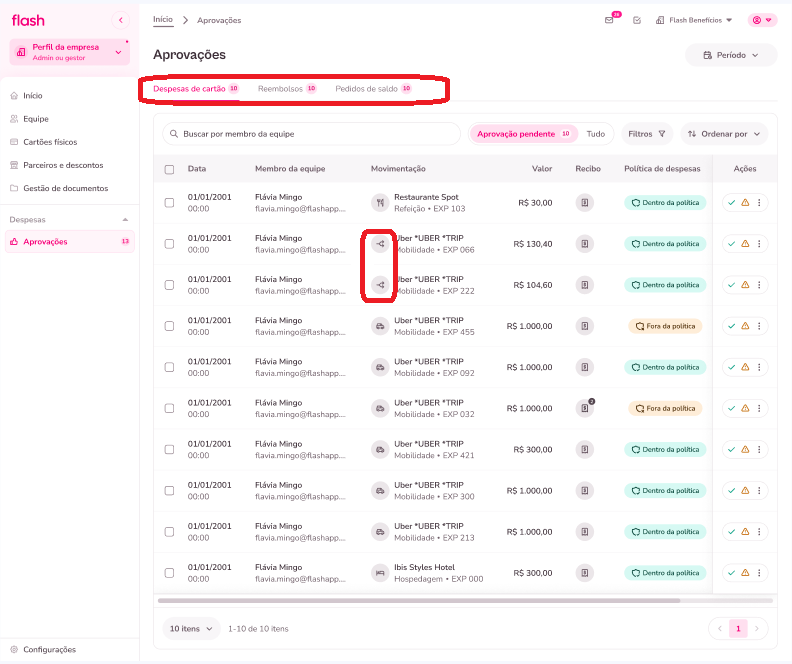Click the flash logo
The width and height of the screenshot is (792, 664).
[x=28, y=20]
